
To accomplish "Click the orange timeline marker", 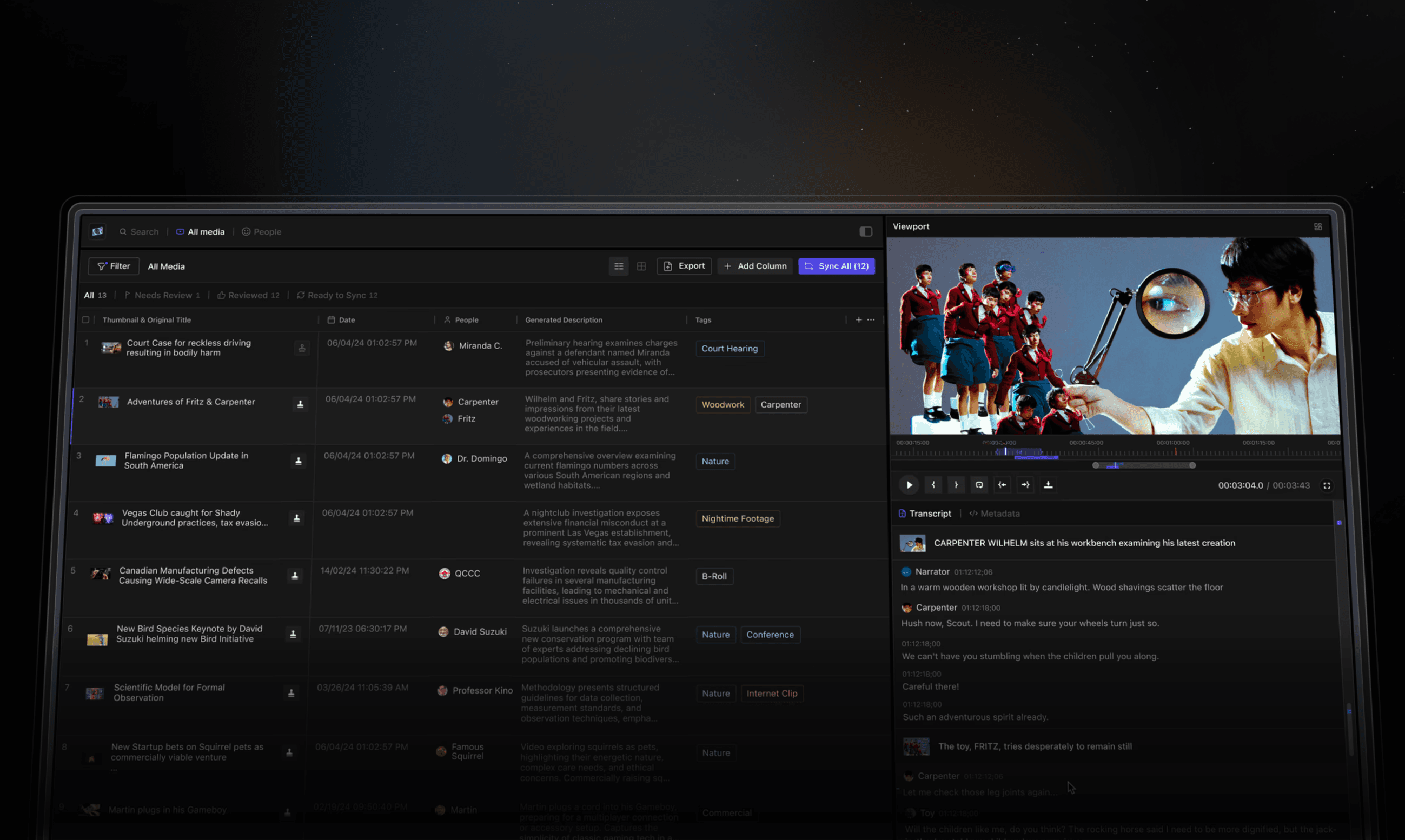I will tap(1175, 452).
